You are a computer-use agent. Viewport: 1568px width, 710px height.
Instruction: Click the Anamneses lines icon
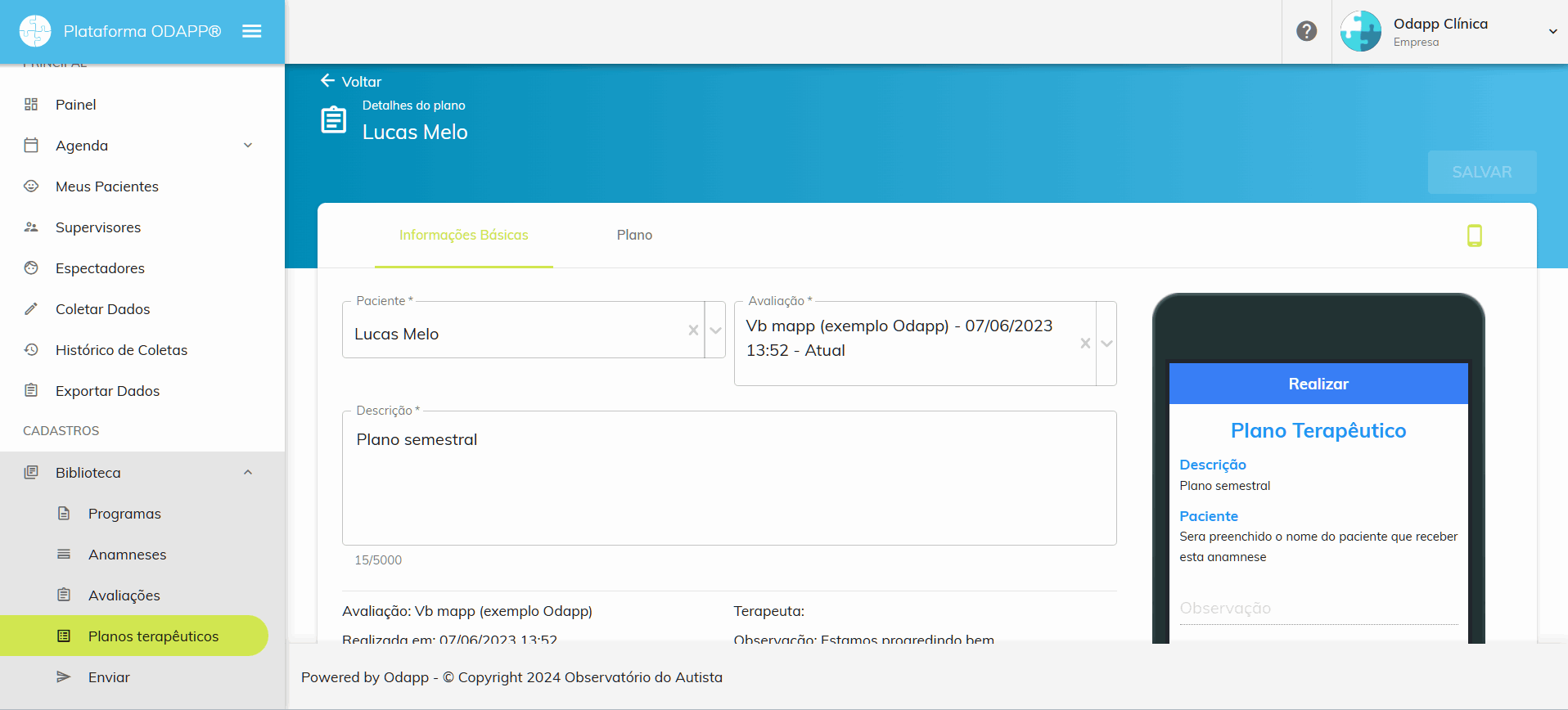point(64,554)
